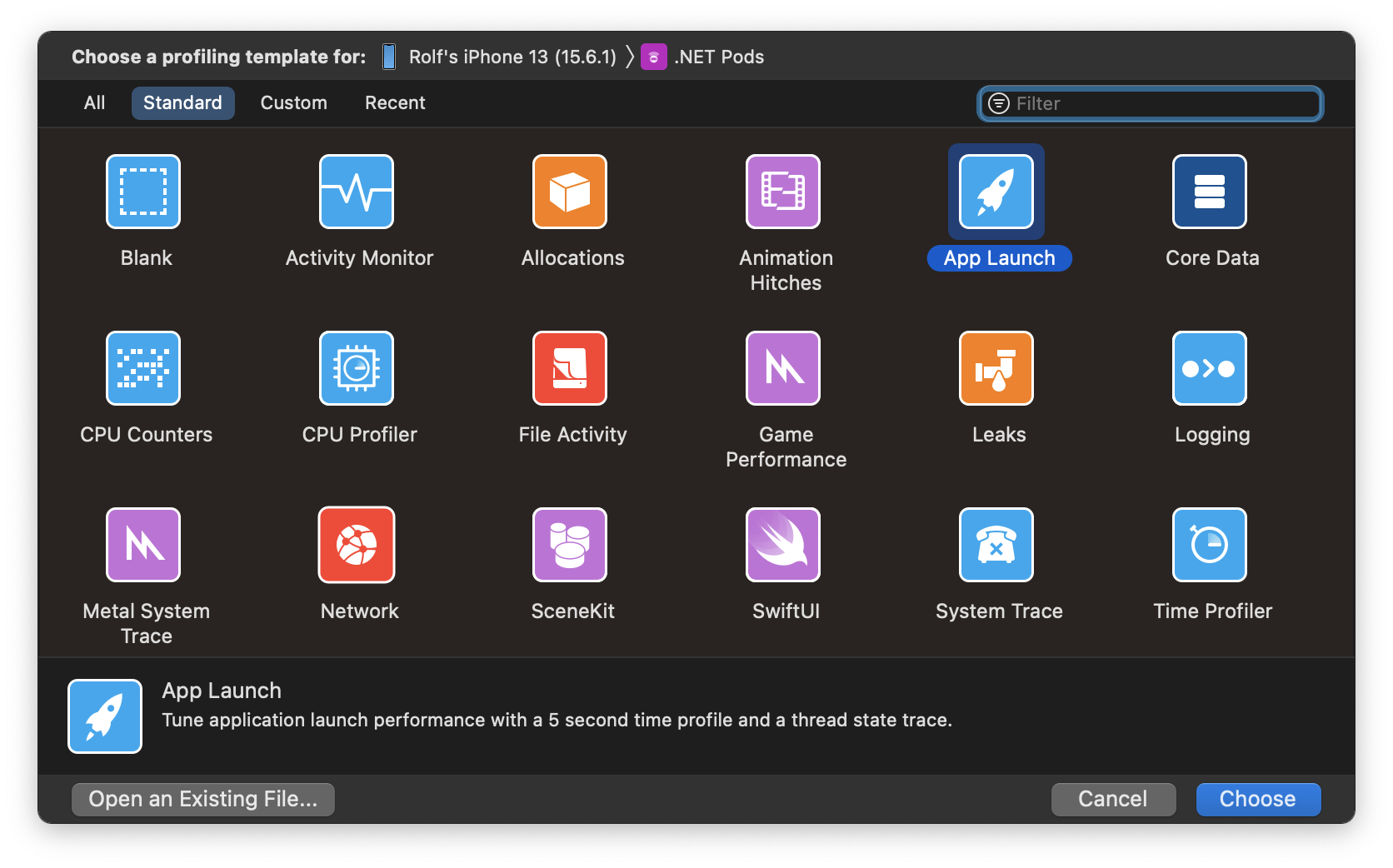
Task: Select the Logging template icon
Action: [x=1210, y=368]
